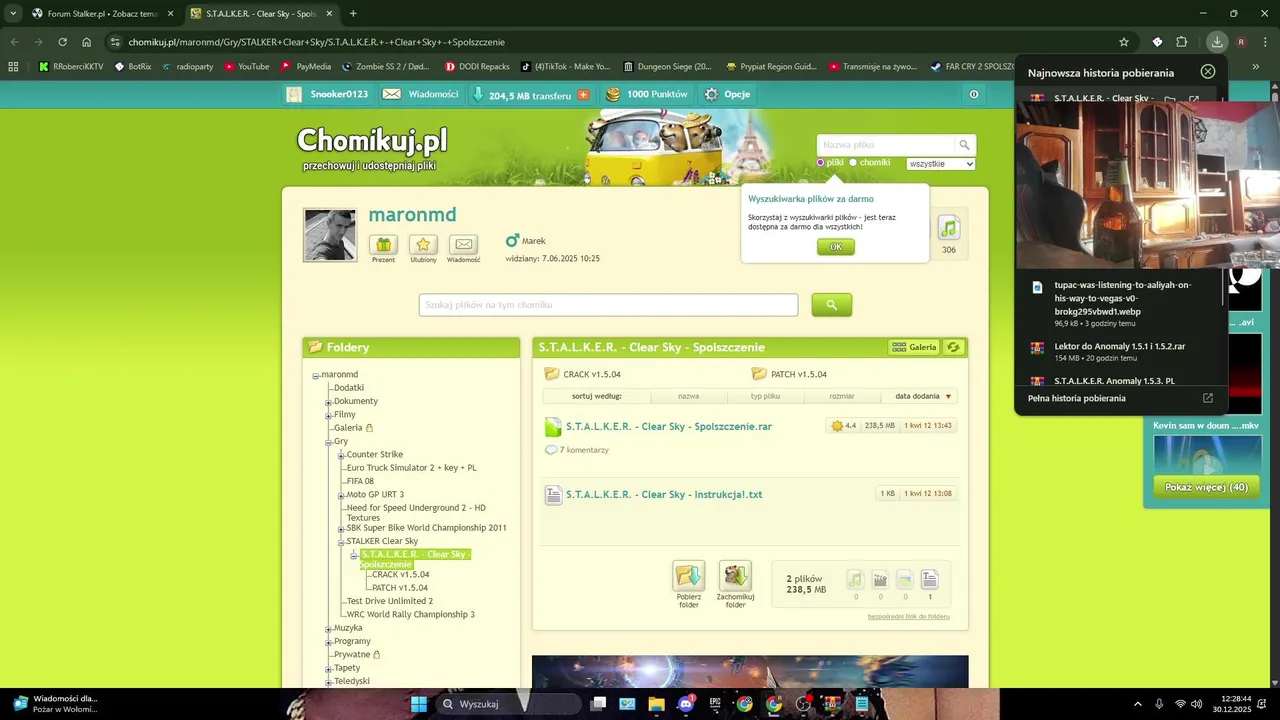This screenshot has height=720, width=1280.
Task: Click OK in the search tooltip
Action: 835,247
